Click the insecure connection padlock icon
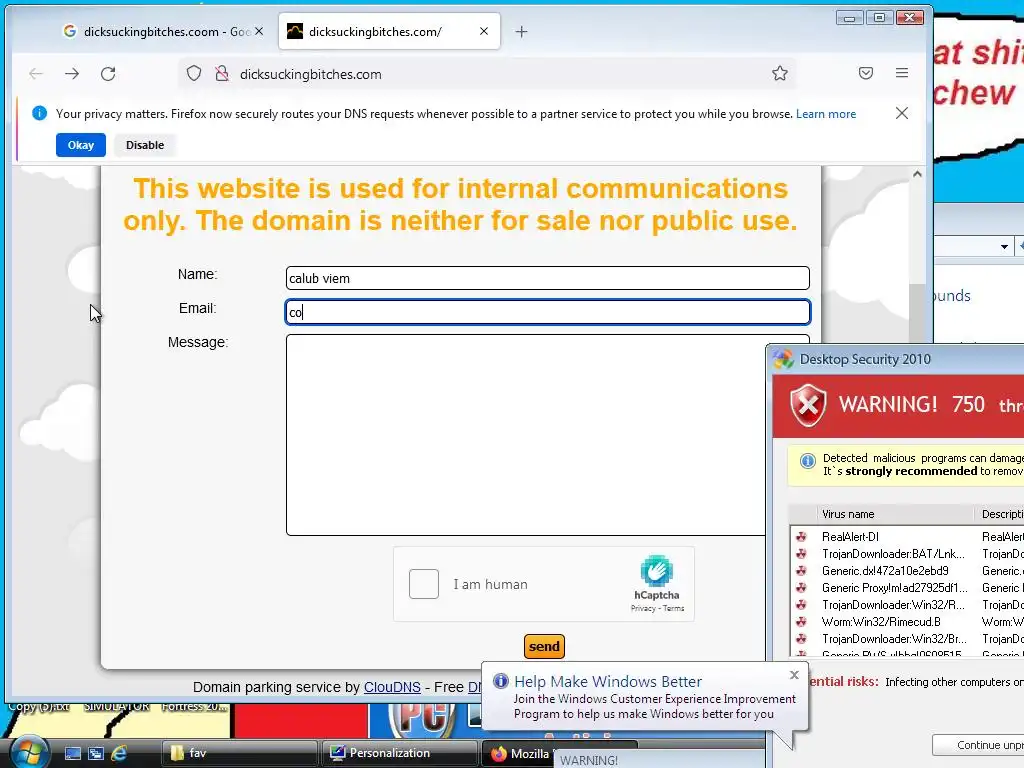 (x=222, y=74)
